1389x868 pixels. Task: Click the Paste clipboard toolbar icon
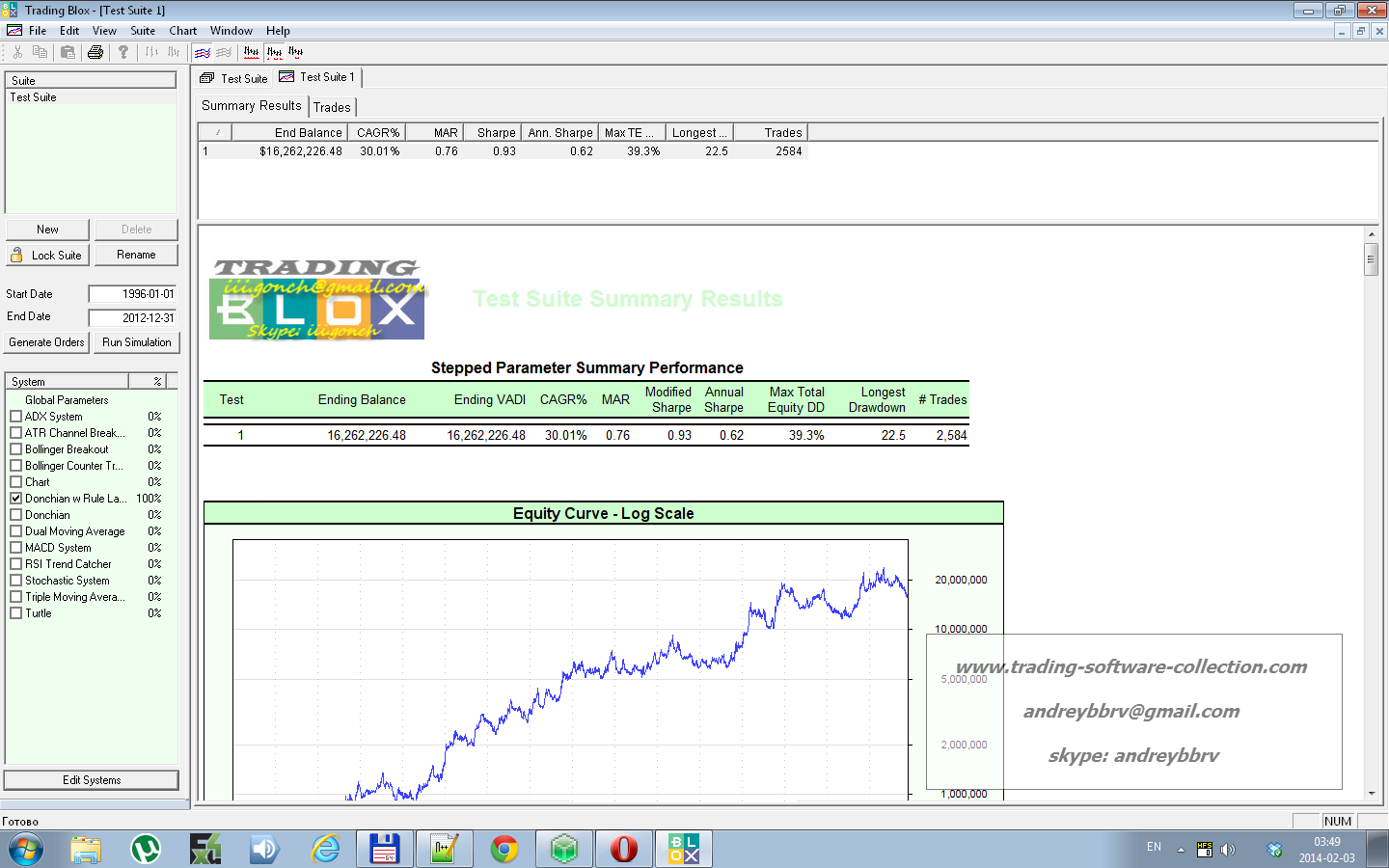68,52
